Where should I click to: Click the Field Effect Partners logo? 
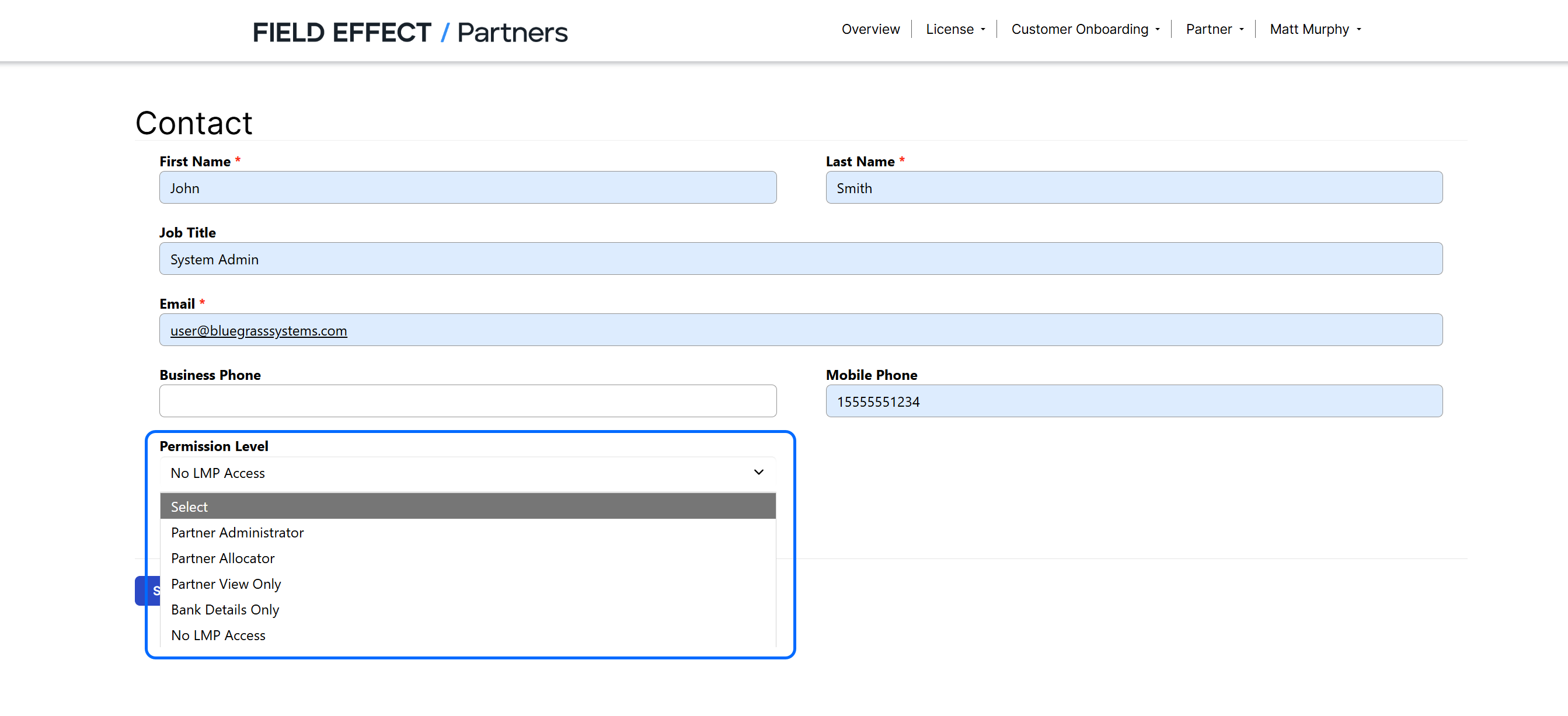tap(410, 32)
